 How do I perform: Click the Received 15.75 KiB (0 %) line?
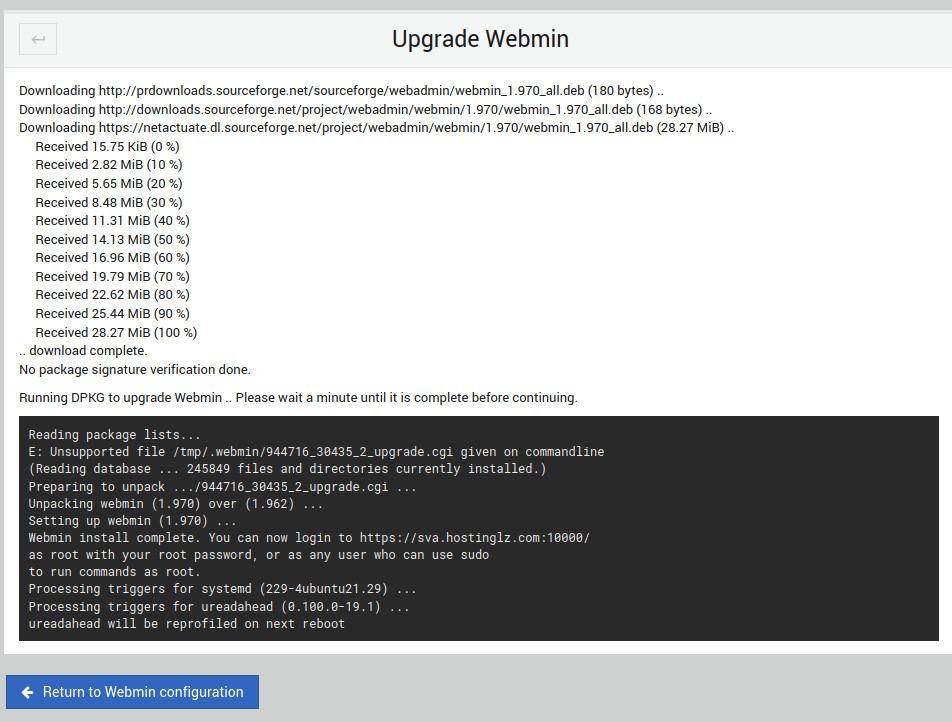[107, 146]
